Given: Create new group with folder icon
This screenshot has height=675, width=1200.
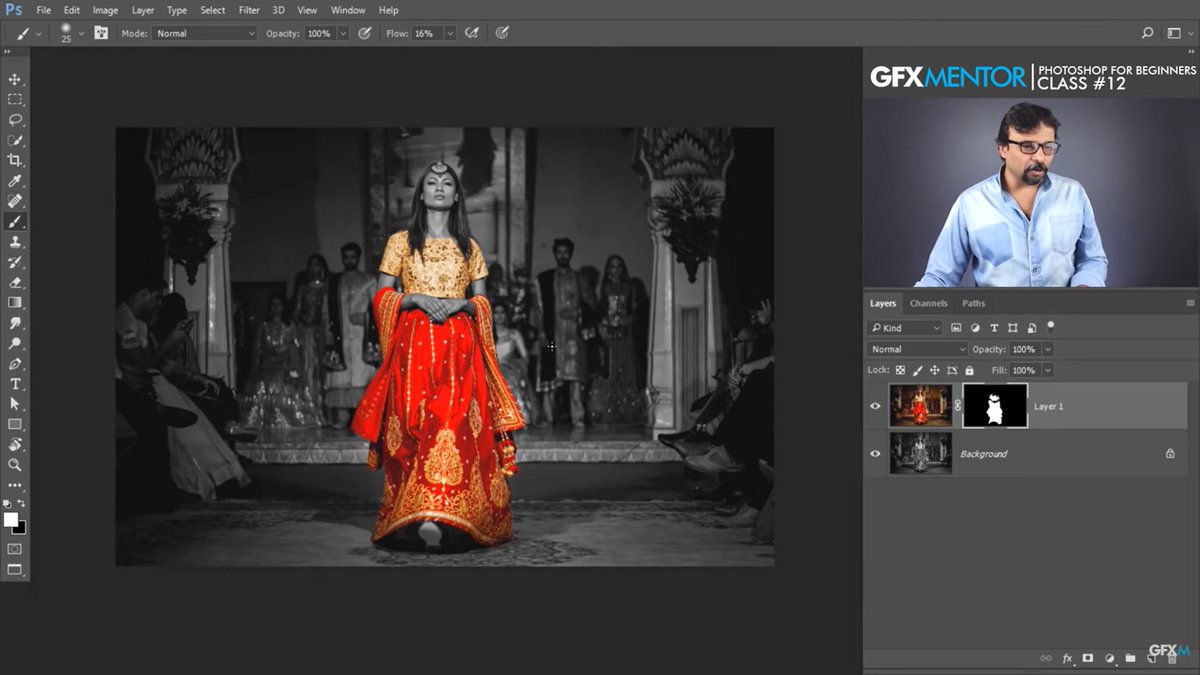Looking at the screenshot, I should tap(1130, 658).
